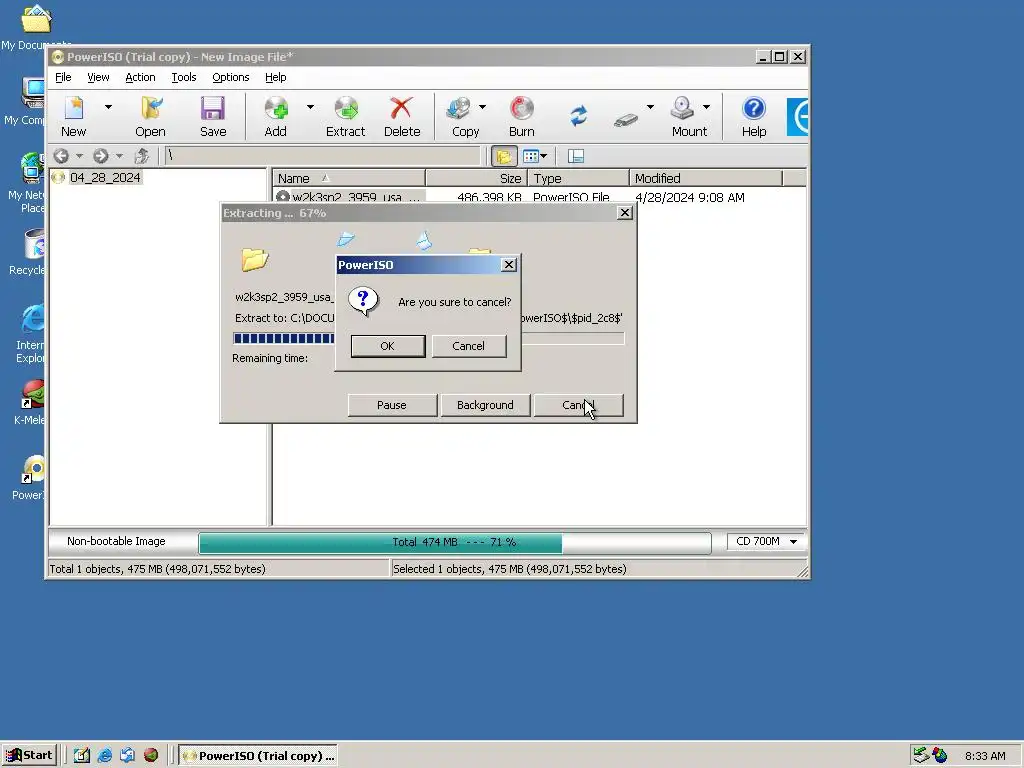This screenshot has width=1024, height=768.
Task: Open the View menu
Action: (98, 77)
